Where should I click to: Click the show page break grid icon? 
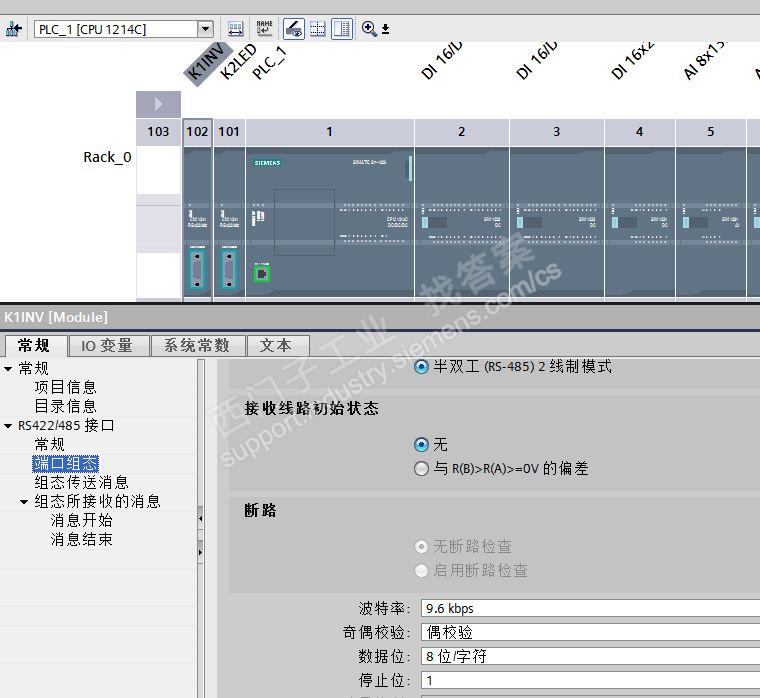pyautogui.click(x=317, y=29)
